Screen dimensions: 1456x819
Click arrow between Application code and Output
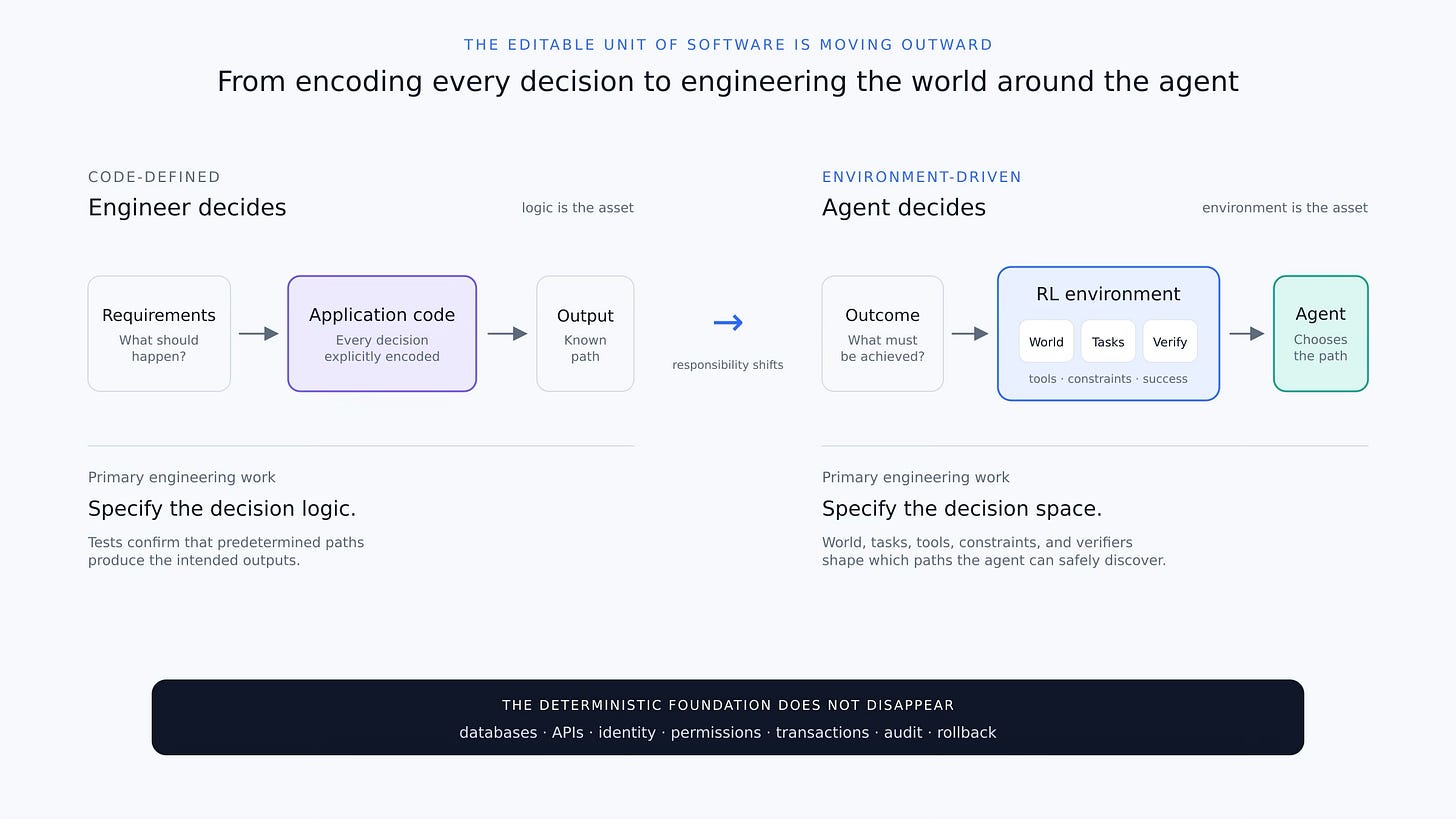click(507, 333)
